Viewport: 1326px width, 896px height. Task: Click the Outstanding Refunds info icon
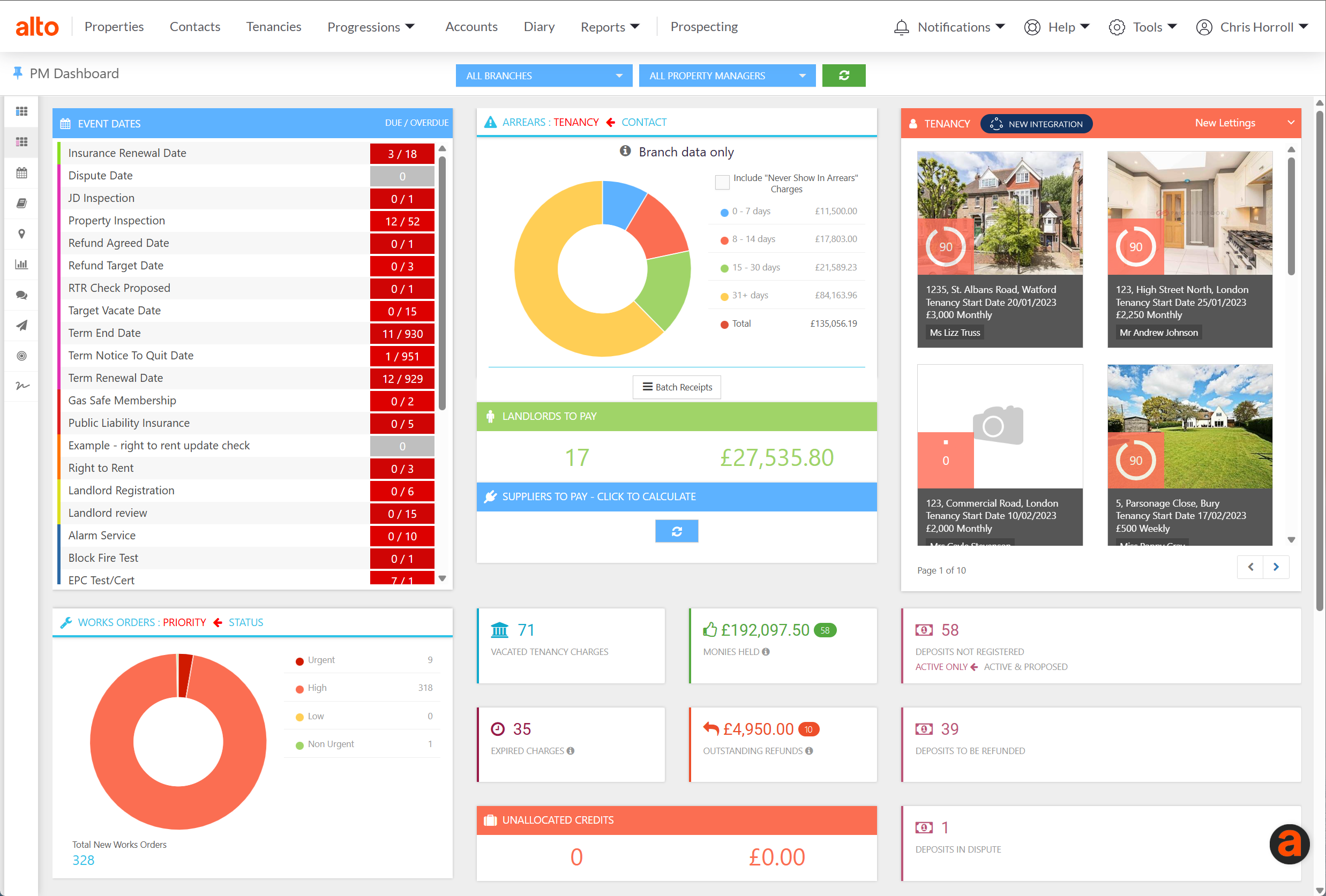coord(809,750)
